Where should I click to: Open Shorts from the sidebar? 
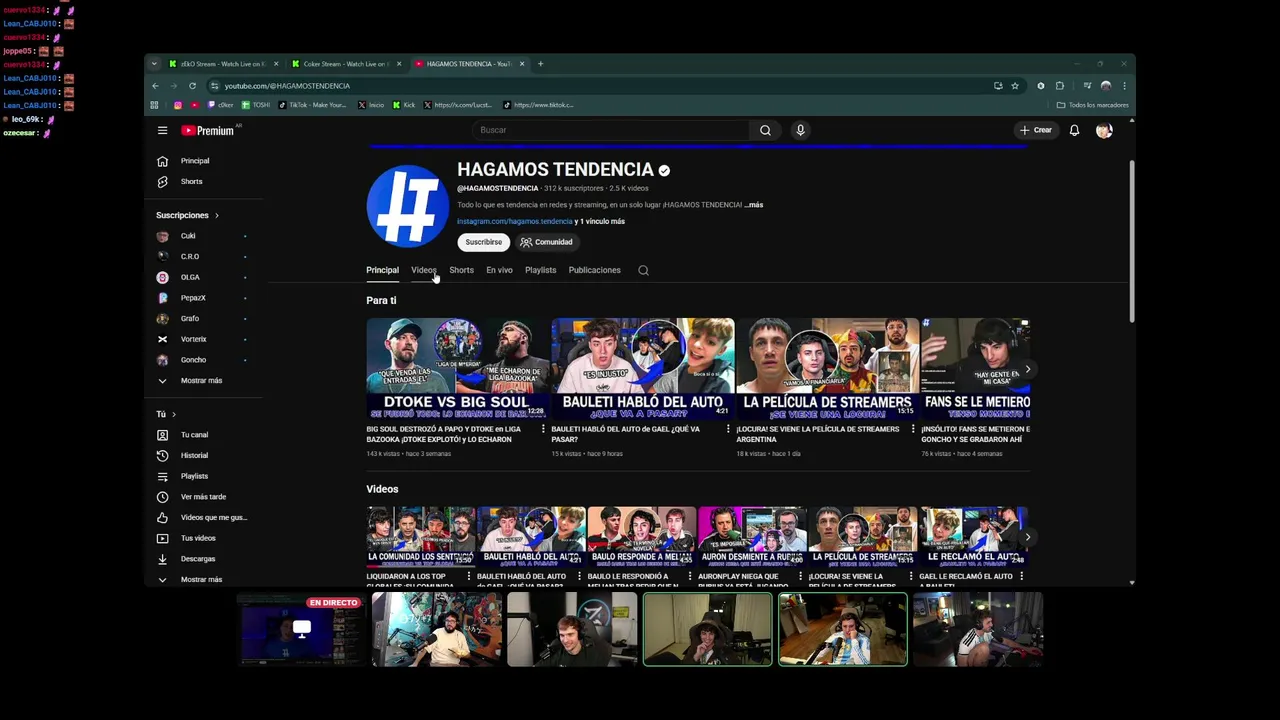click(x=191, y=182)
